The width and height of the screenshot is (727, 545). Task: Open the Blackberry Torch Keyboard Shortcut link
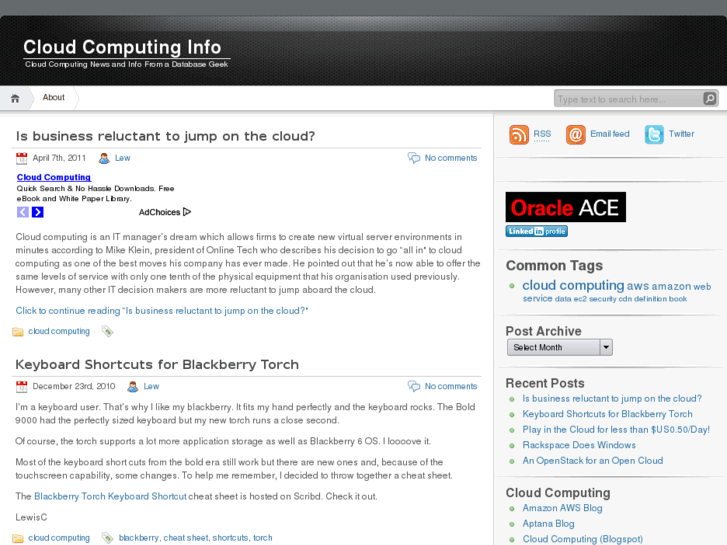point(110,496)
